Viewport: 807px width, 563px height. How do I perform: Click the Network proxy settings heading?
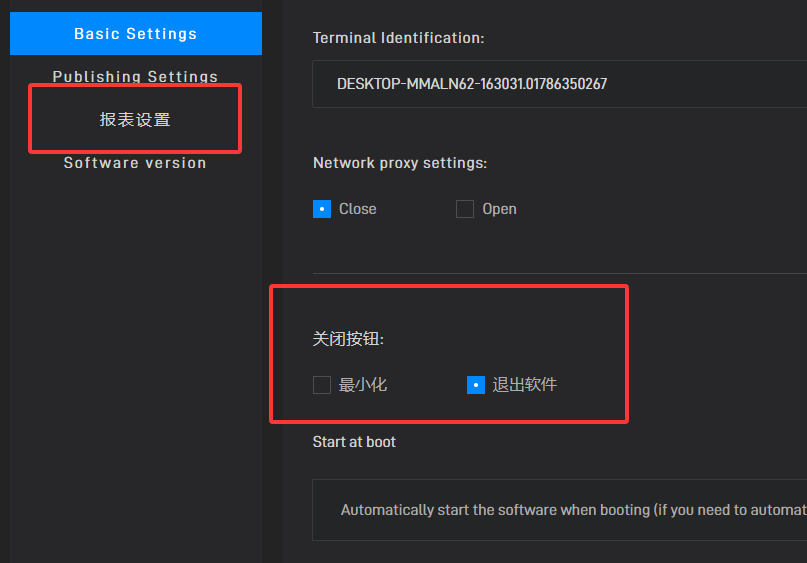[x=400, y=163]
